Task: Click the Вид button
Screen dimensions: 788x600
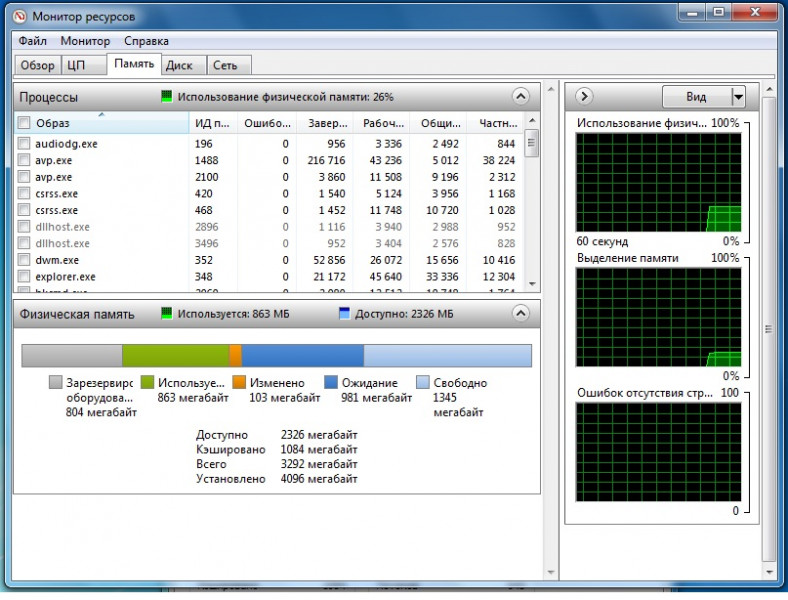Action: click(696, 97)
